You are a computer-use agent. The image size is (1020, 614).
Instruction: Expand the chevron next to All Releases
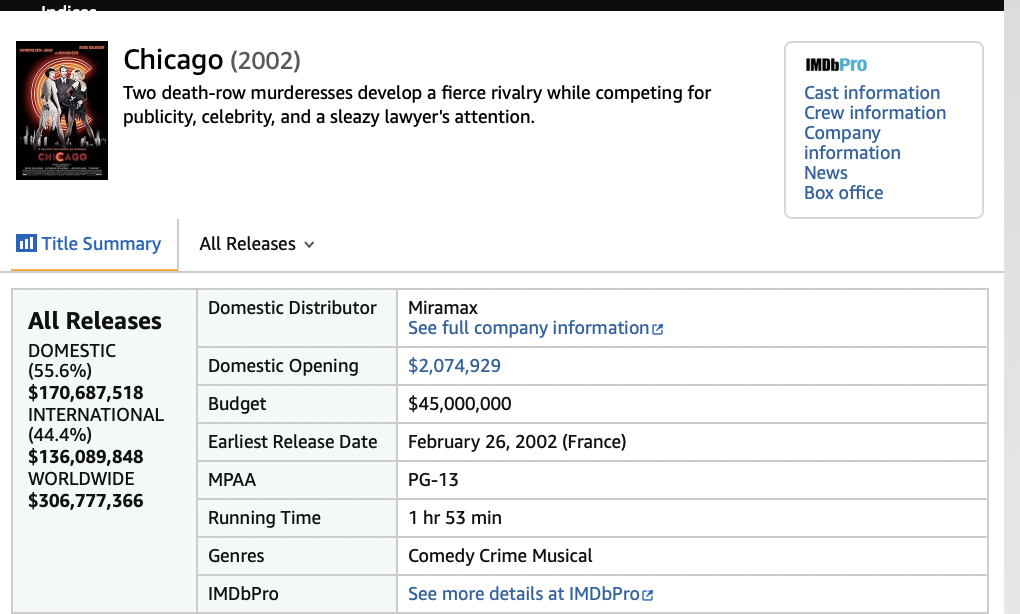[x=309, y=245]
